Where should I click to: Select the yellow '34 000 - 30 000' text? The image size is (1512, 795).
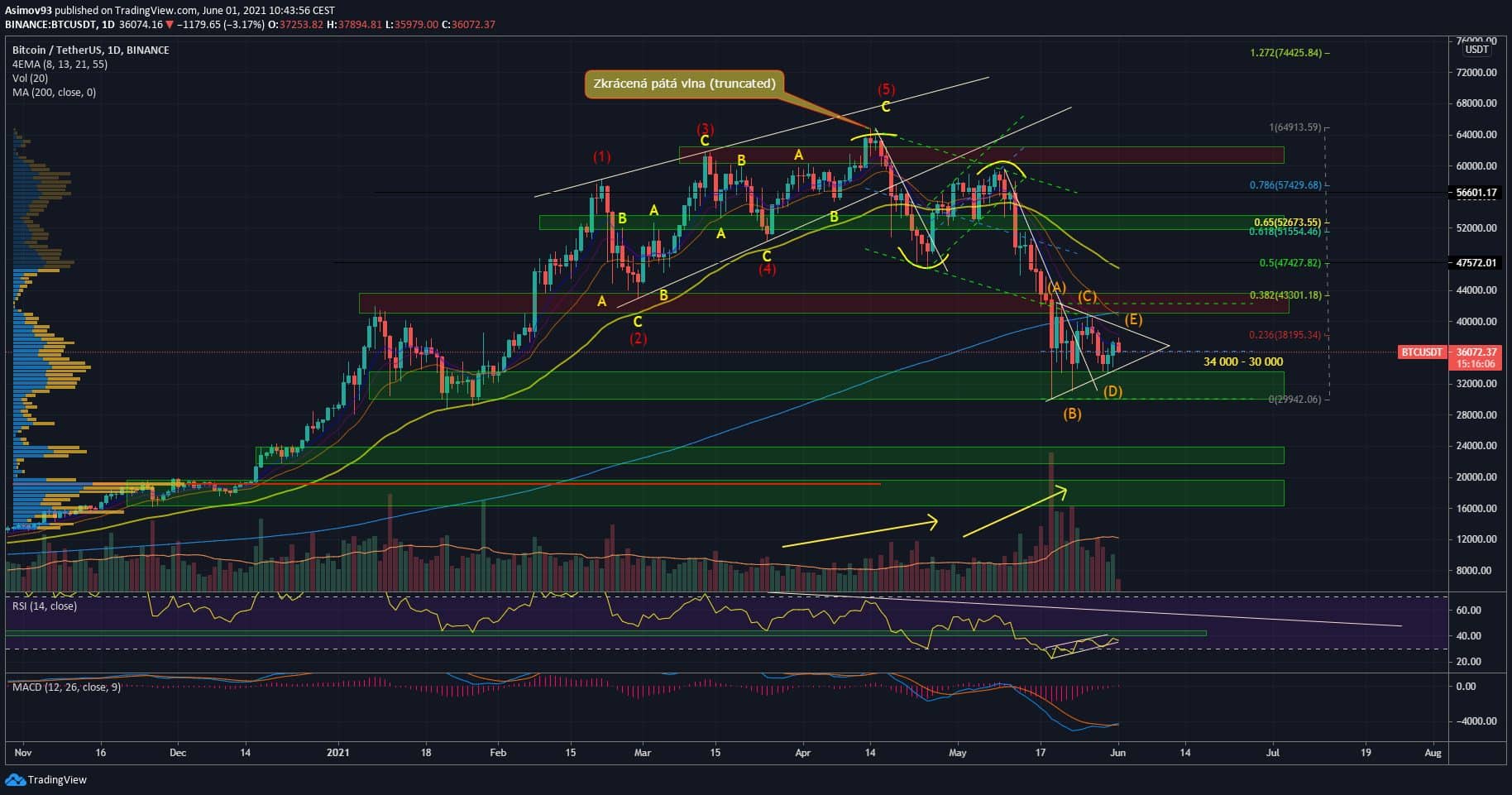(1243, 362)
